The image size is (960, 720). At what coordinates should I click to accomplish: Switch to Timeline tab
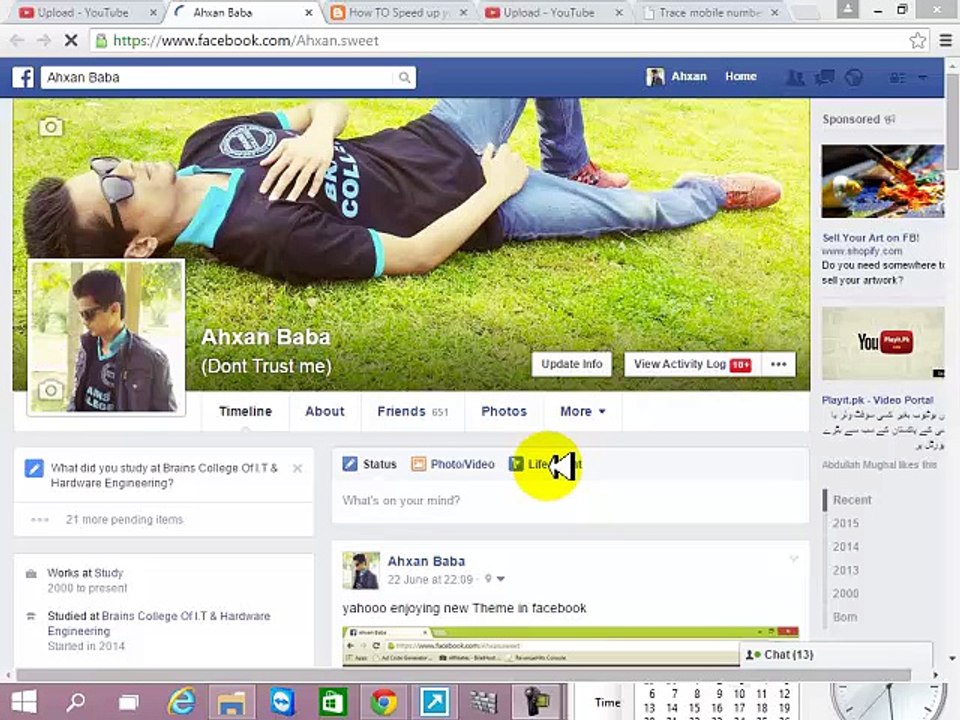pos(246,411)
